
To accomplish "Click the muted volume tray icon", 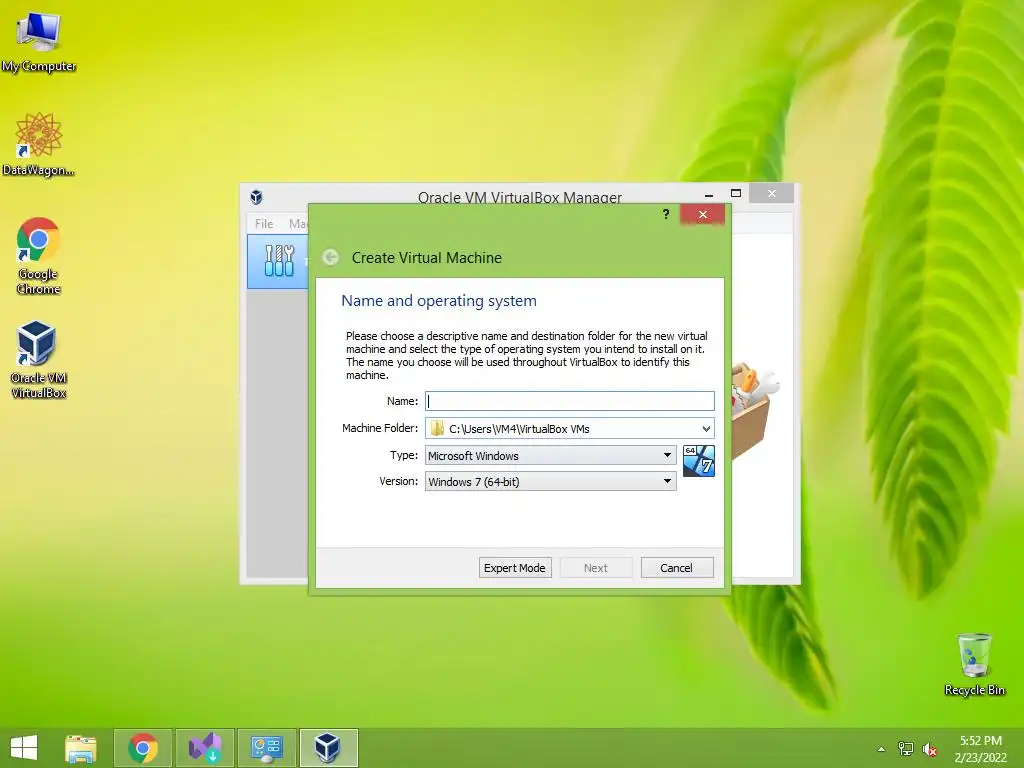I will tap(929, 749).
